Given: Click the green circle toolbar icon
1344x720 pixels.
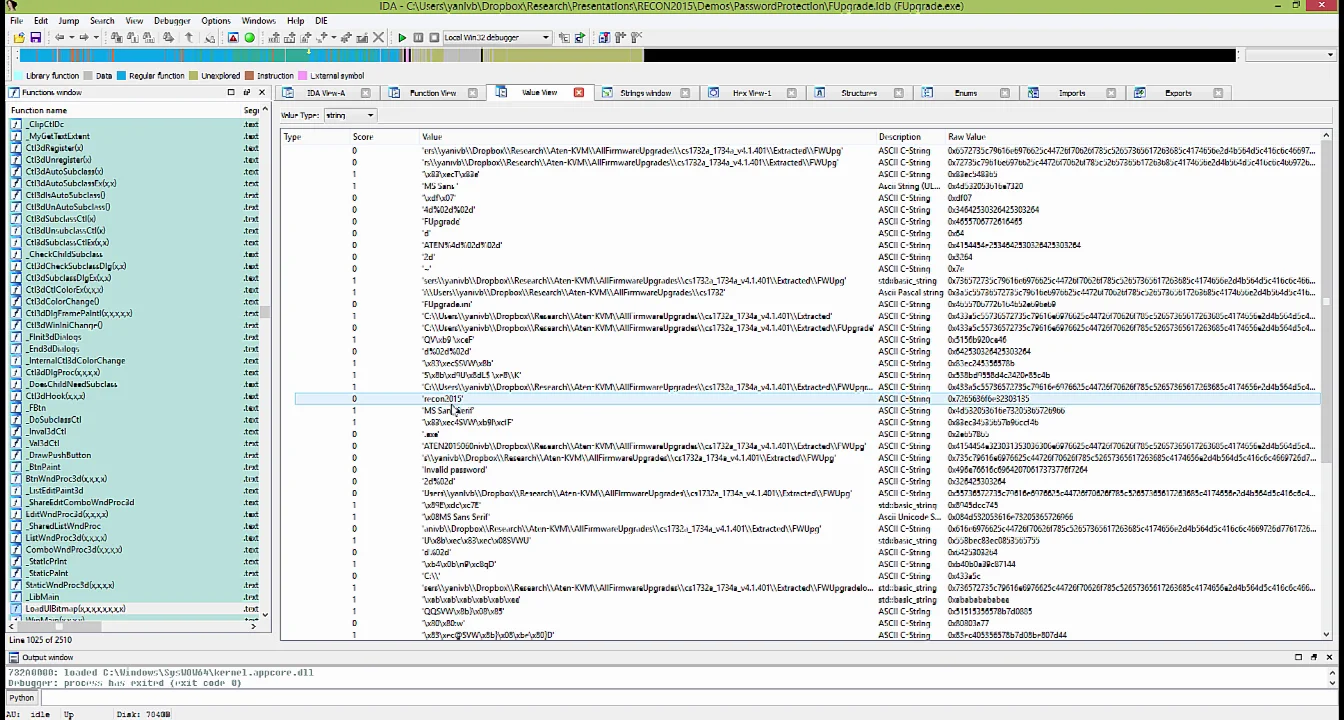Looking at the screenshot, I should coord(249,38).
